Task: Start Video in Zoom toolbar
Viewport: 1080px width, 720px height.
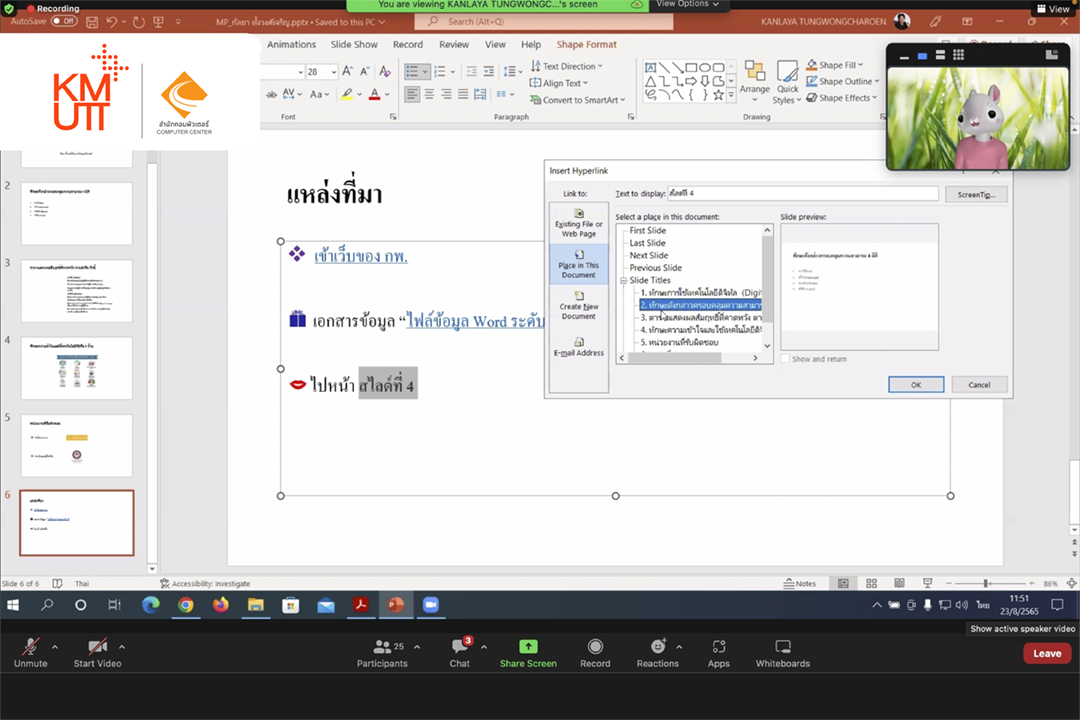Action: click(97, 653)
